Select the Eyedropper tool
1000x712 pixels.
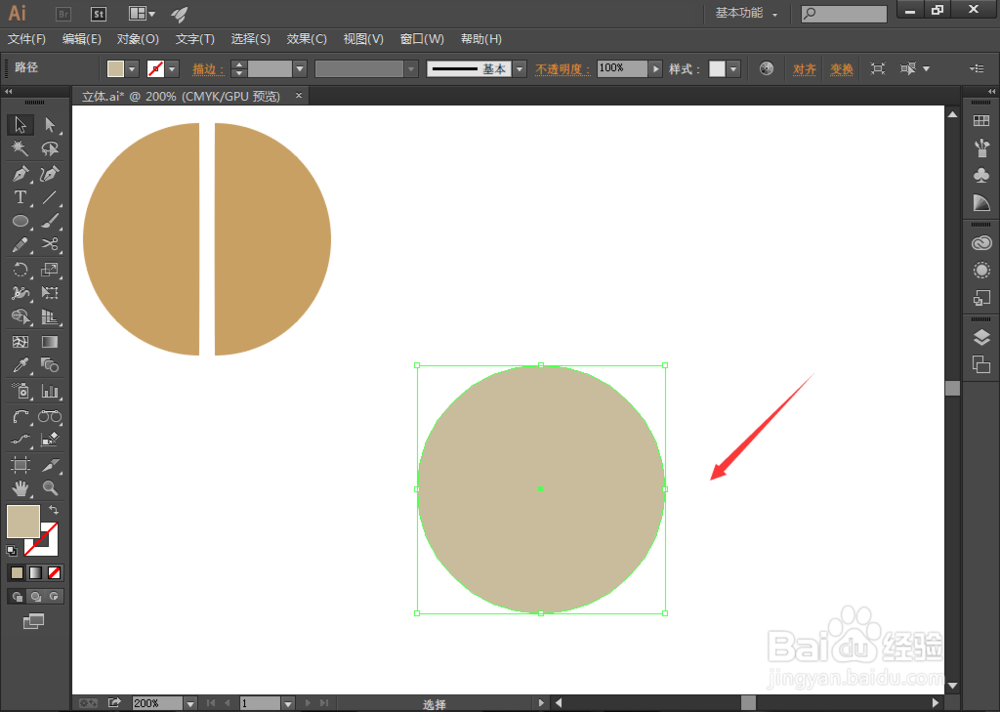pyautogui.click(x=20, y=366)
